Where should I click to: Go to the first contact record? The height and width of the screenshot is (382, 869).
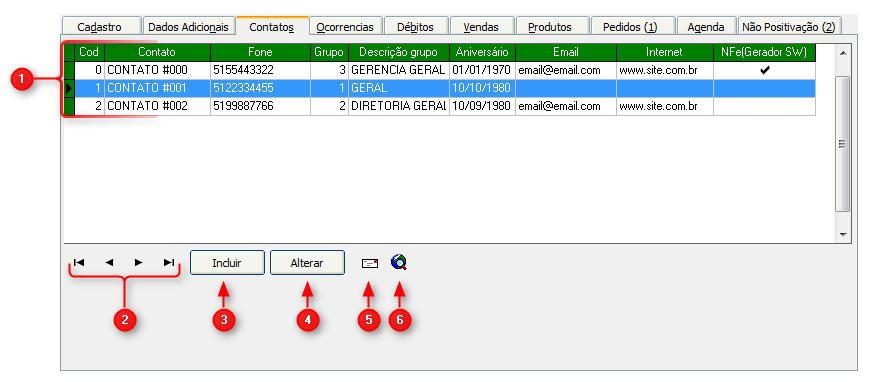[79, 263]
